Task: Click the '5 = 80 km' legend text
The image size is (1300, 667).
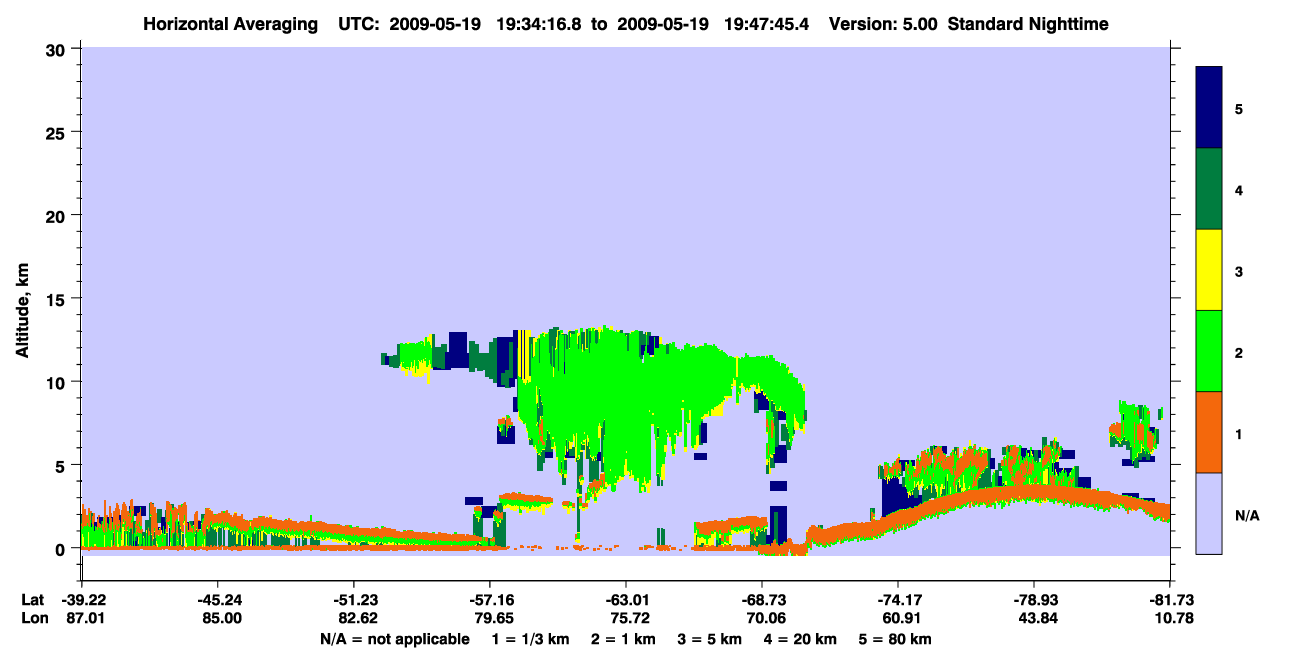Action: pyautogui.click(x=895, y=639)
